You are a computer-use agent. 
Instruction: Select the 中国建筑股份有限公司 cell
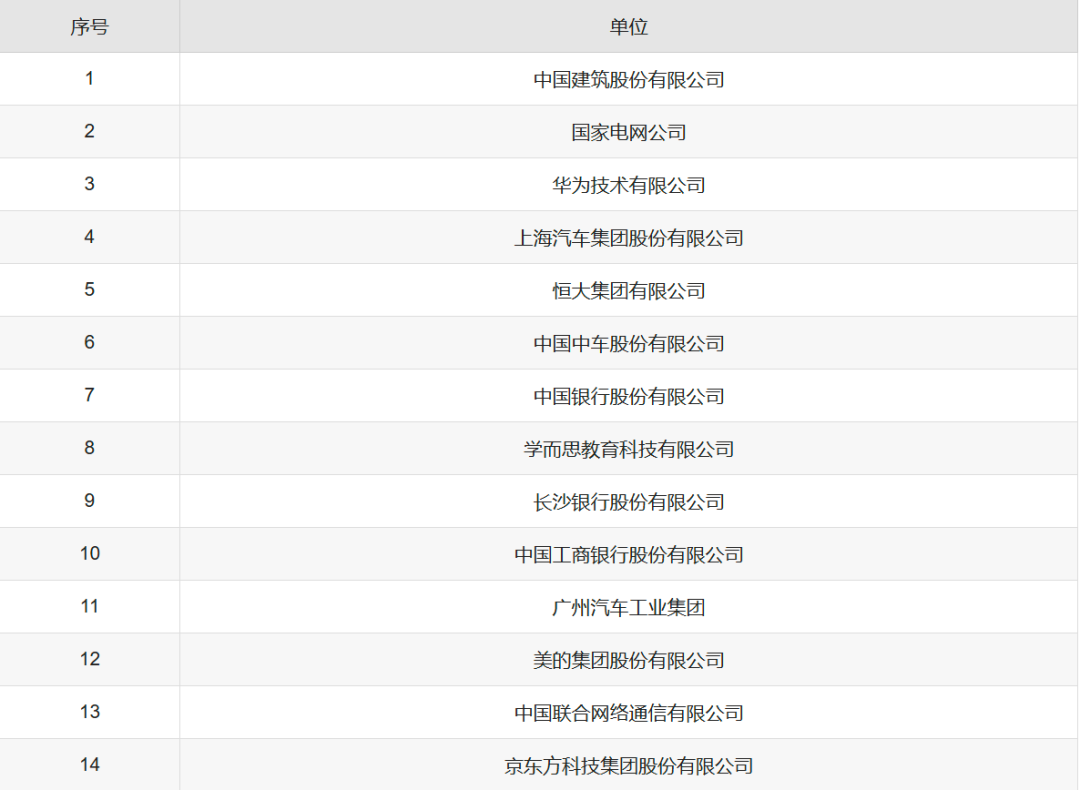(x=629, y=80)
